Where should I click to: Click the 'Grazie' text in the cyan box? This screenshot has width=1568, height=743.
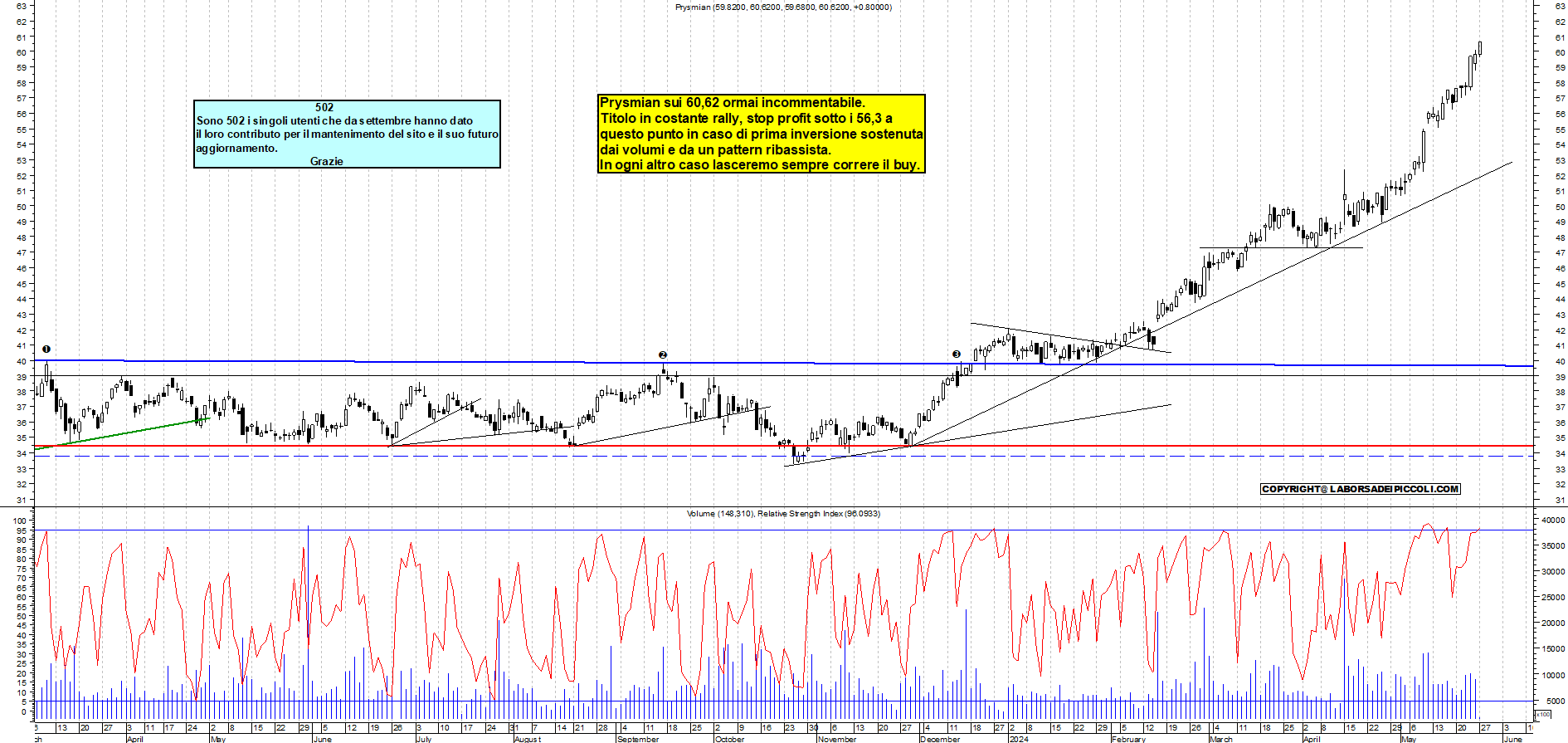(326, 161)
